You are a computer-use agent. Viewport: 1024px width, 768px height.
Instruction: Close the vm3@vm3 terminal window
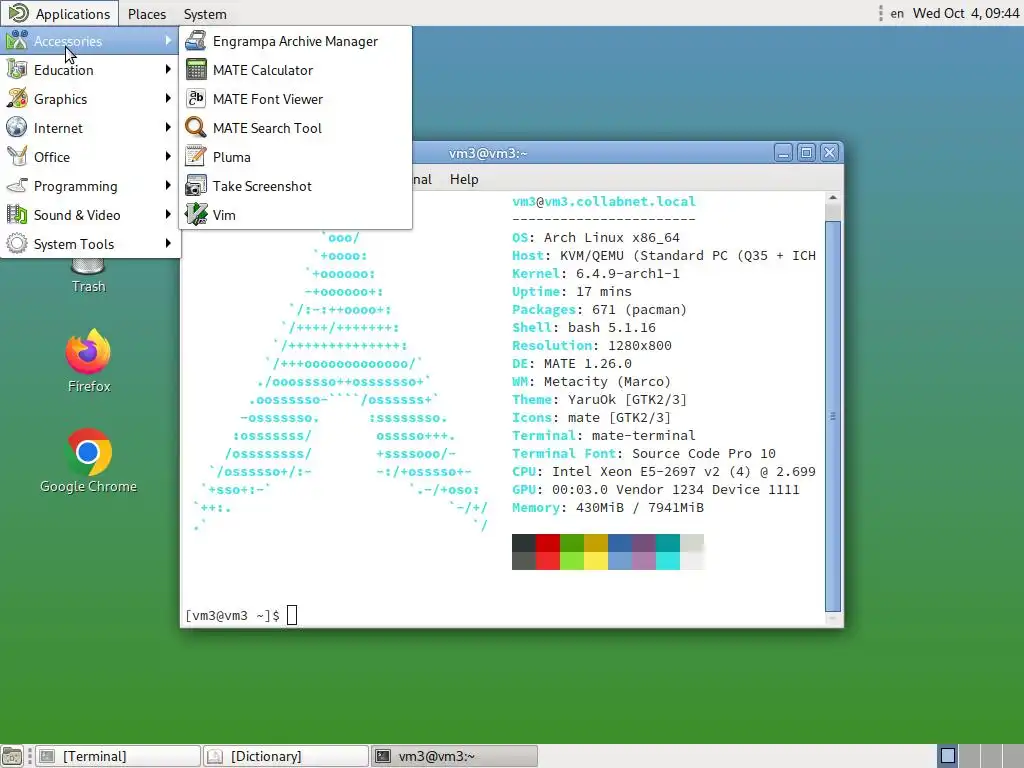(829, 153)
